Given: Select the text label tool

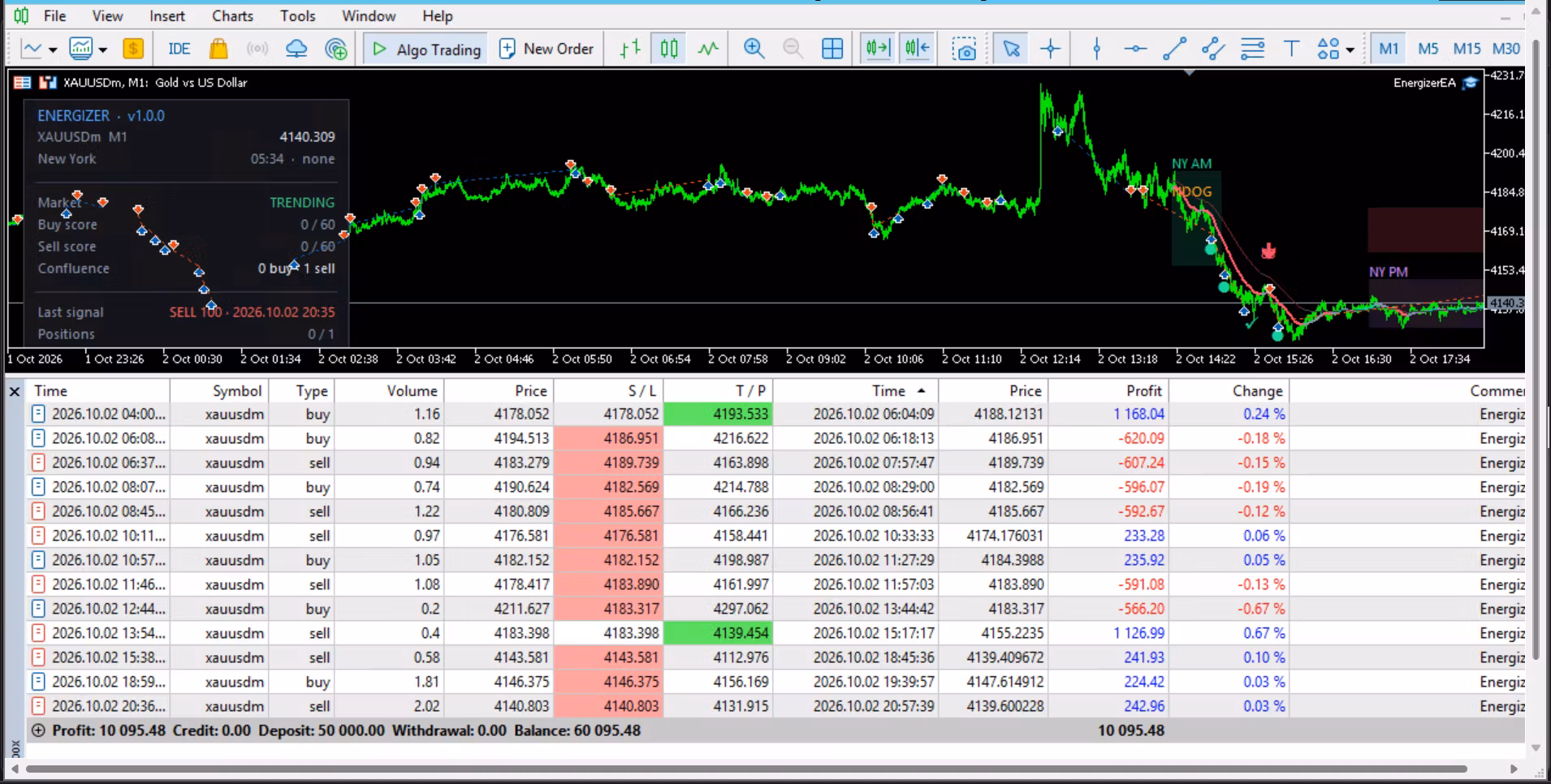Looking at the screenshot, I should coord(1291,49).
